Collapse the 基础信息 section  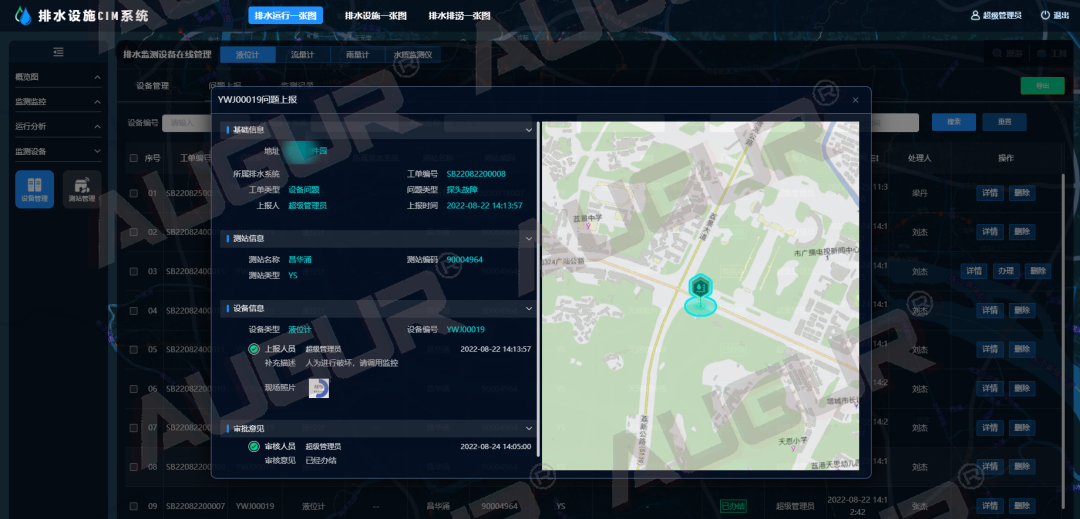coord(529,129)
